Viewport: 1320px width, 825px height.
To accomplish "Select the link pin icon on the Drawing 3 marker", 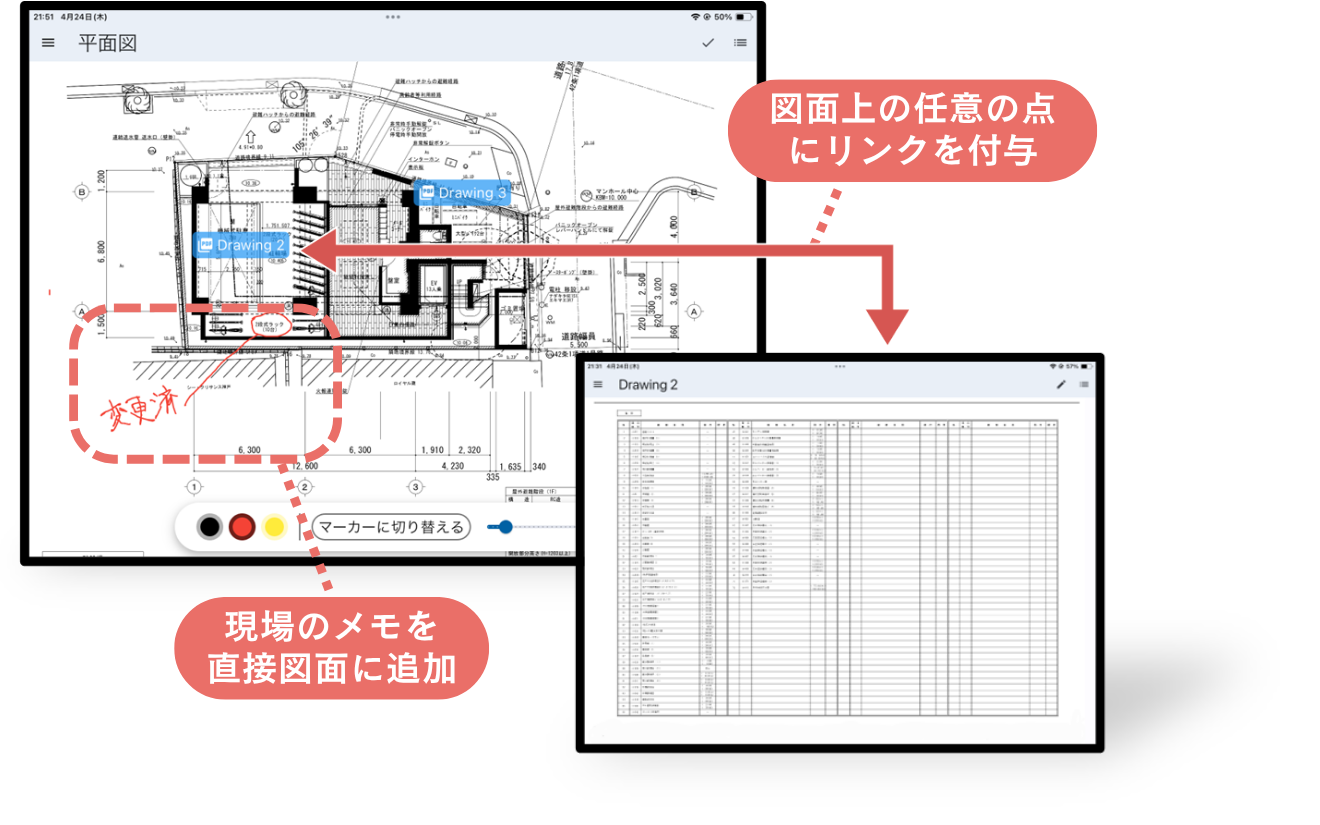I will (x=428, y=192).
